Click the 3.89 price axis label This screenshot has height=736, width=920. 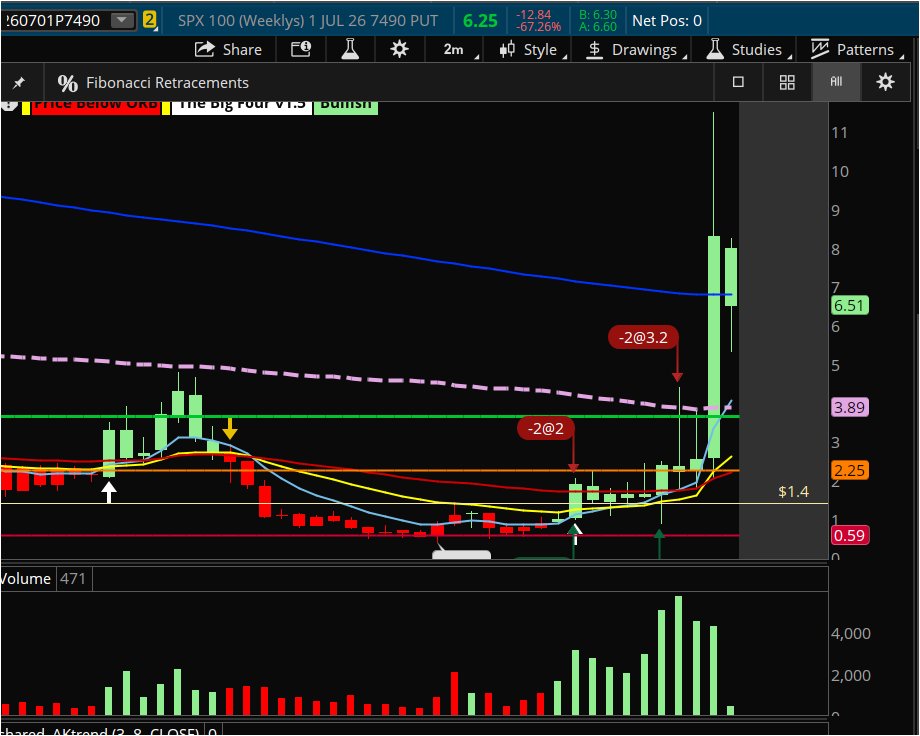(849, 407)
